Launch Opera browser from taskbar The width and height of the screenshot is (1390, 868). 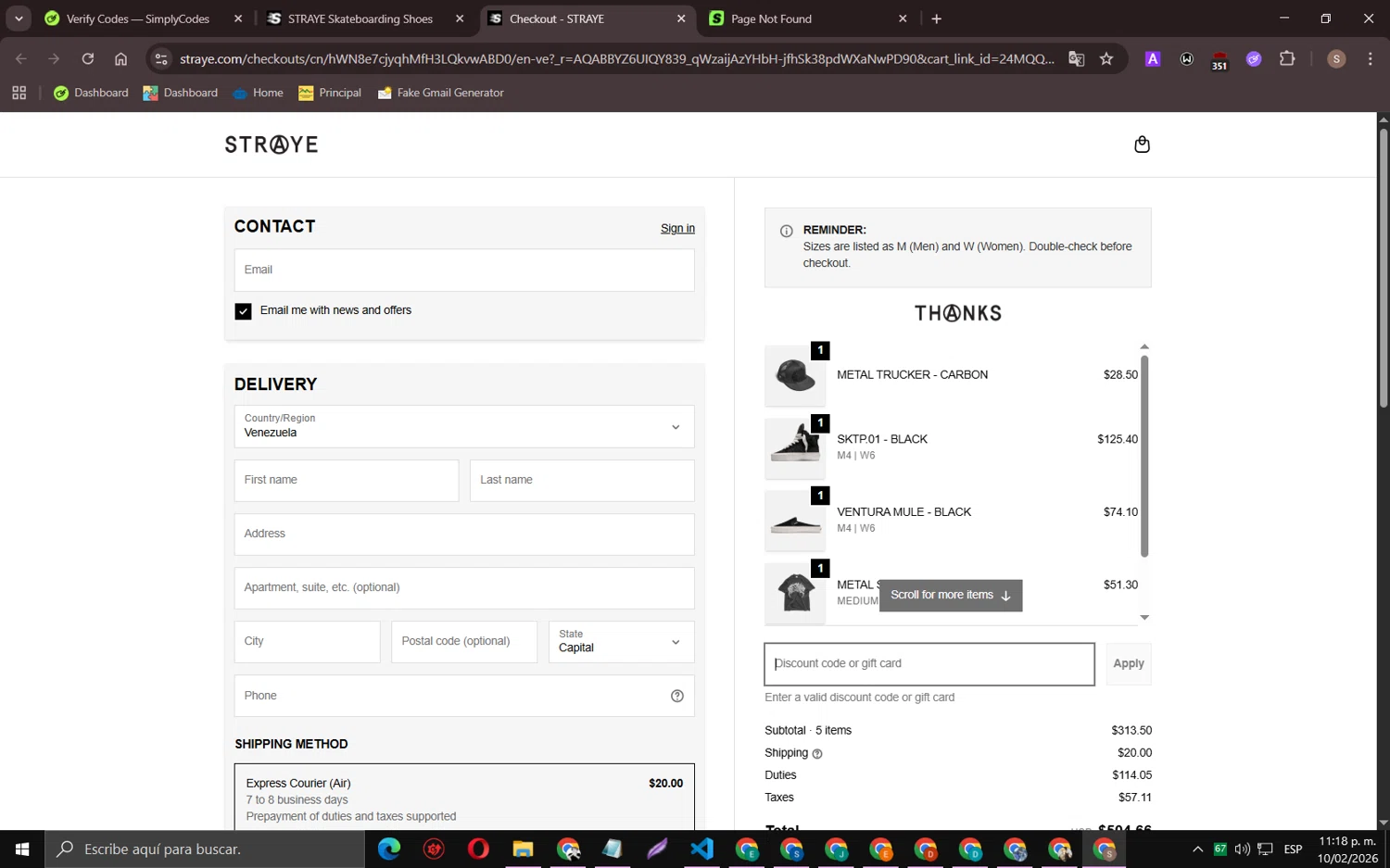[478, 849]
